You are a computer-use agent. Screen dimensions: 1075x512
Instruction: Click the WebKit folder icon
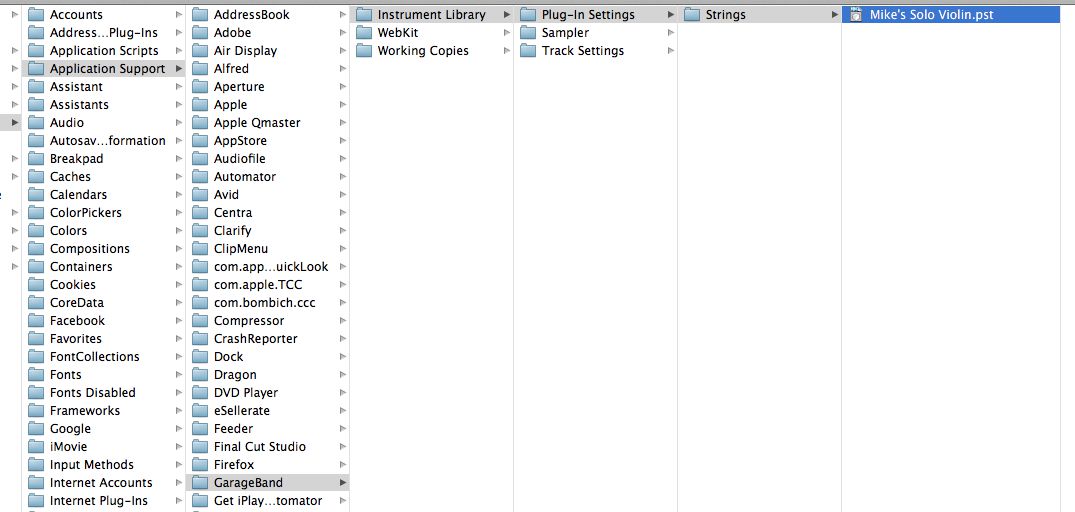point(364,32)
